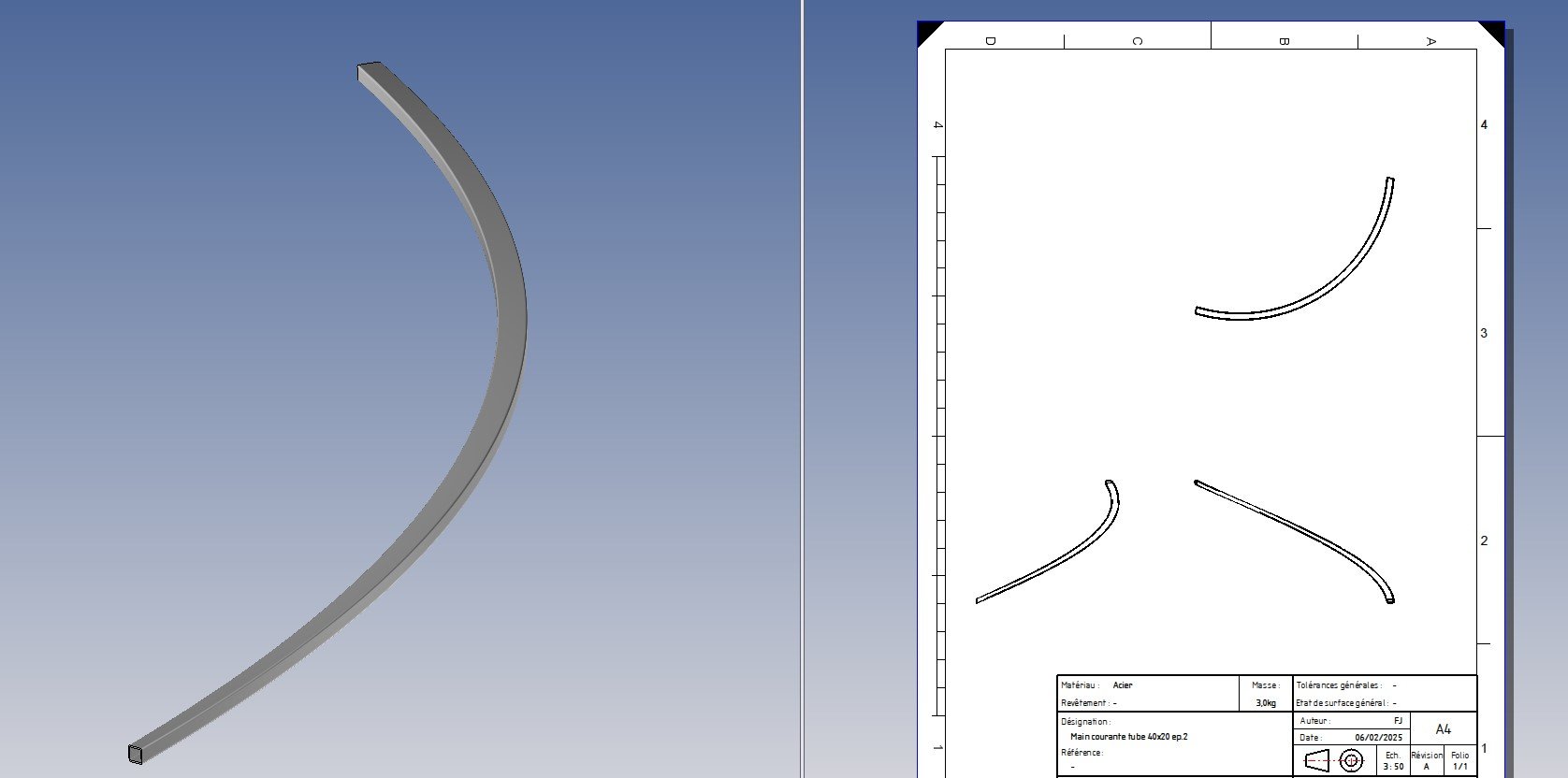Click the zone letter 'C' on the sheet border
The height and width of the screenshot is (778, 1568).
(1137, 41)
